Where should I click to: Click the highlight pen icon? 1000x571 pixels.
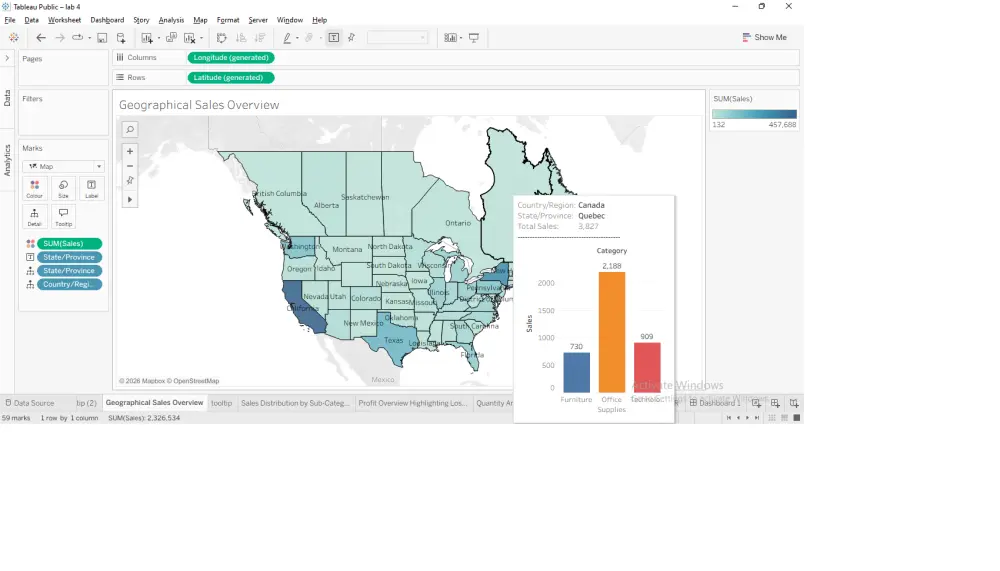pos(287,38)
